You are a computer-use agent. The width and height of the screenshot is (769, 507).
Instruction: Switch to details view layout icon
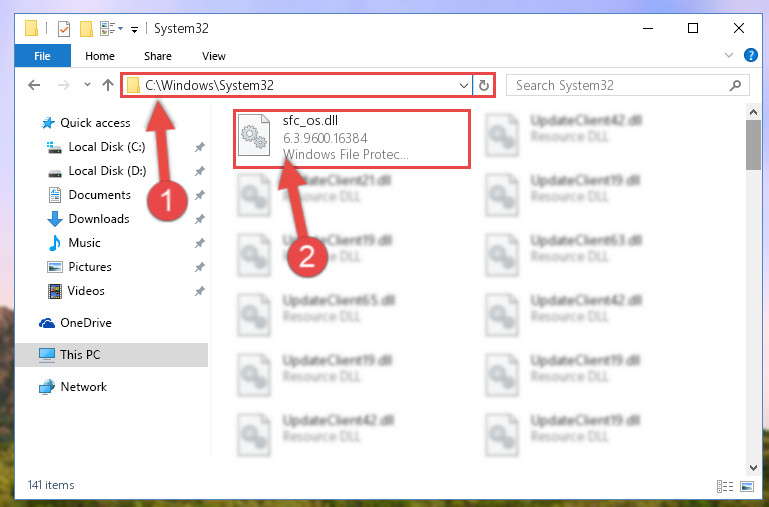tap(724, 486)
